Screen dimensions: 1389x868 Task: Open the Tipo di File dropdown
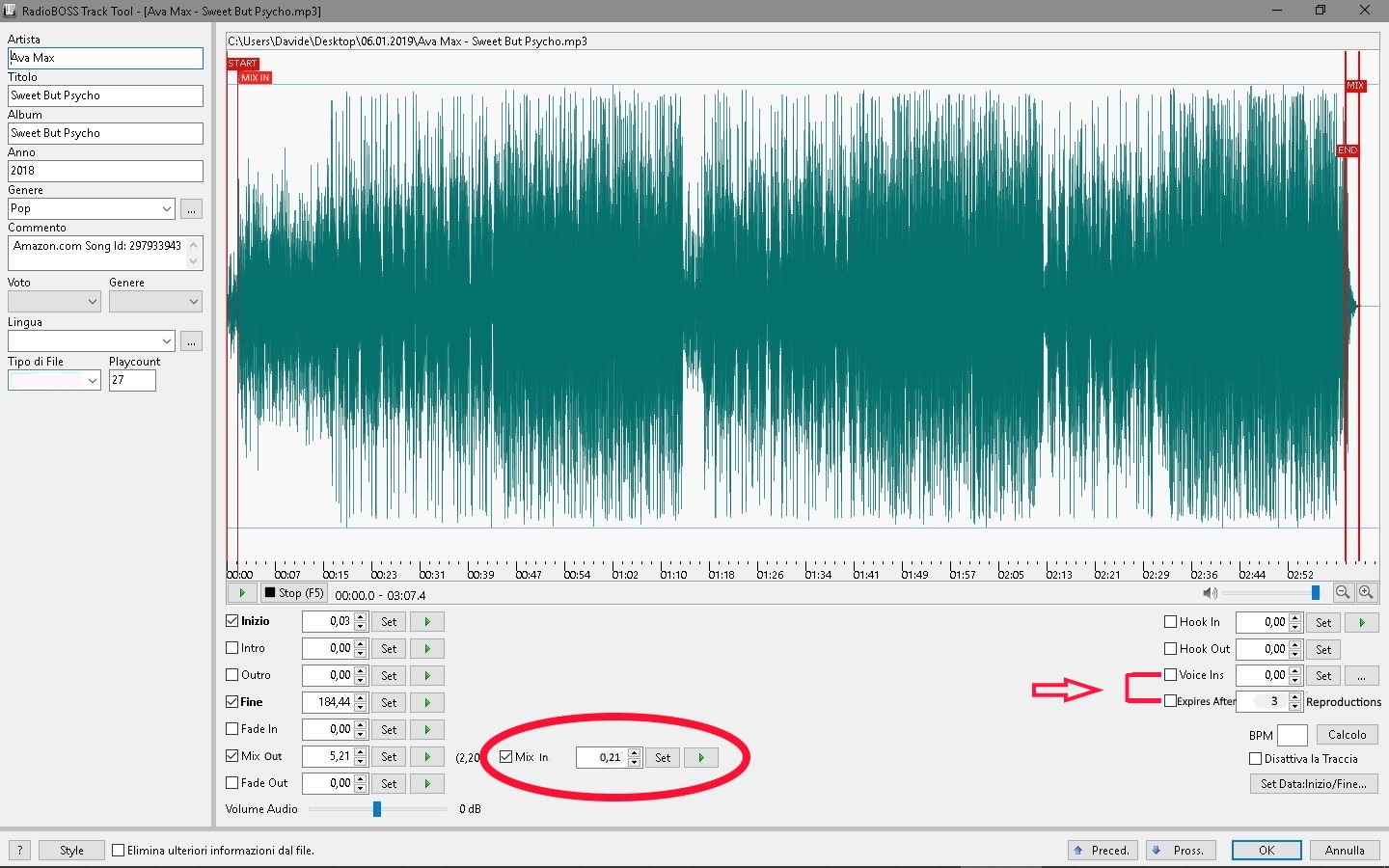click(93, 381)
